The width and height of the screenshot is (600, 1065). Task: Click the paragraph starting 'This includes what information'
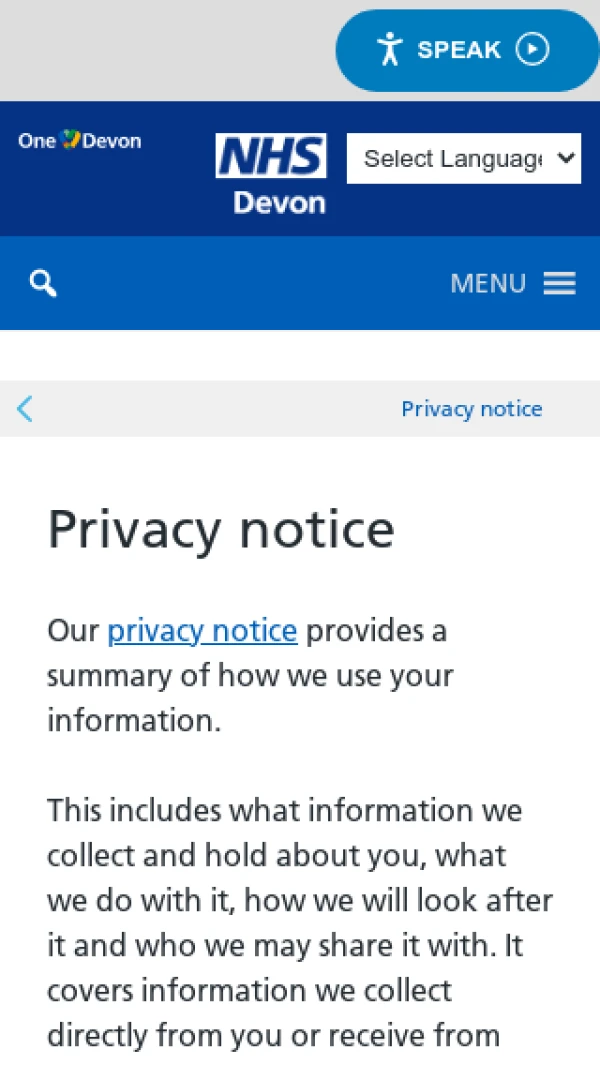tap(285, 810)
